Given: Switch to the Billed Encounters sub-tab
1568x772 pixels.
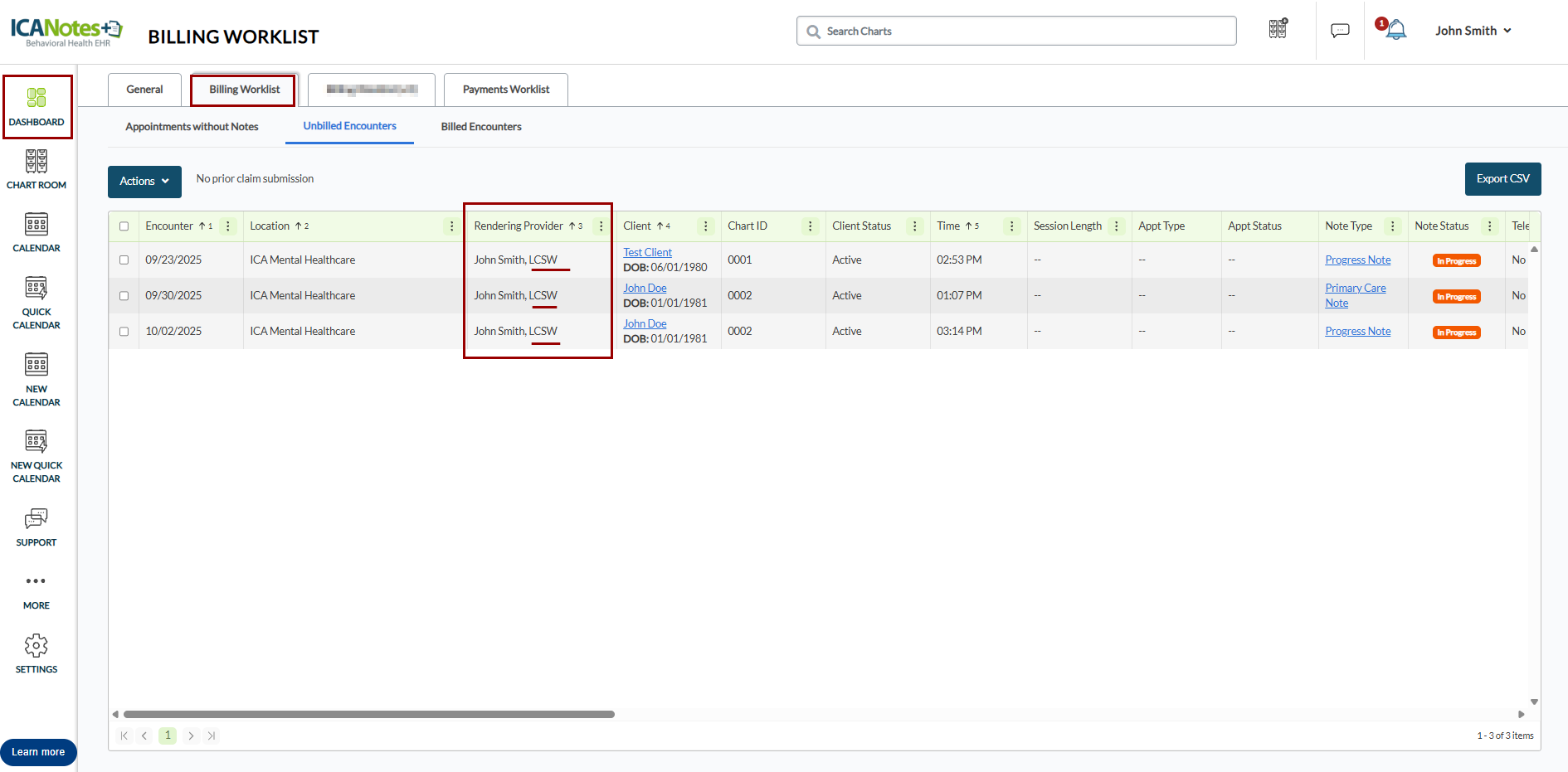Looking at the screenshot, I should tap(481, 127).
